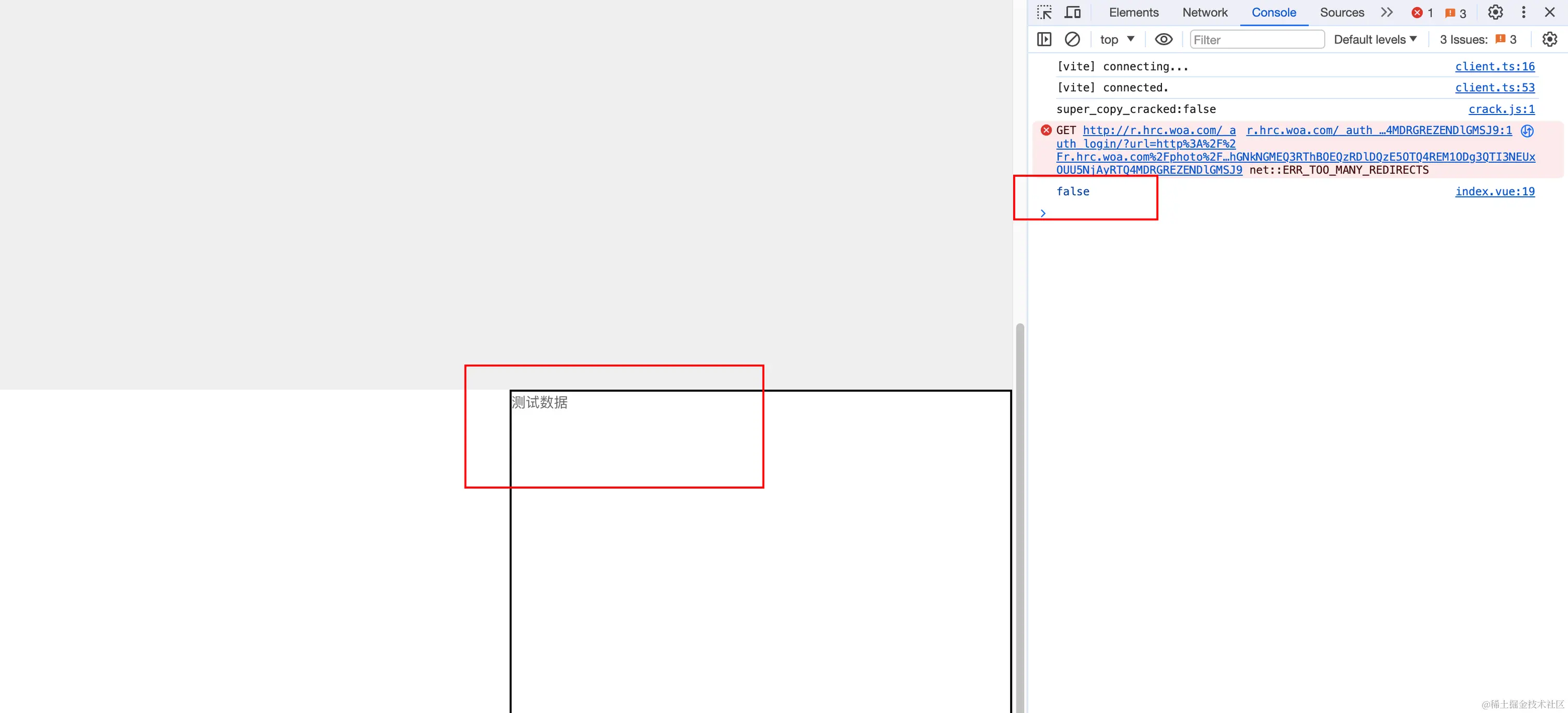Toggle device toolbar emulation icon
This screenshot has height=713, width=1568.
pyautogui.click(x=1072, y=12)
